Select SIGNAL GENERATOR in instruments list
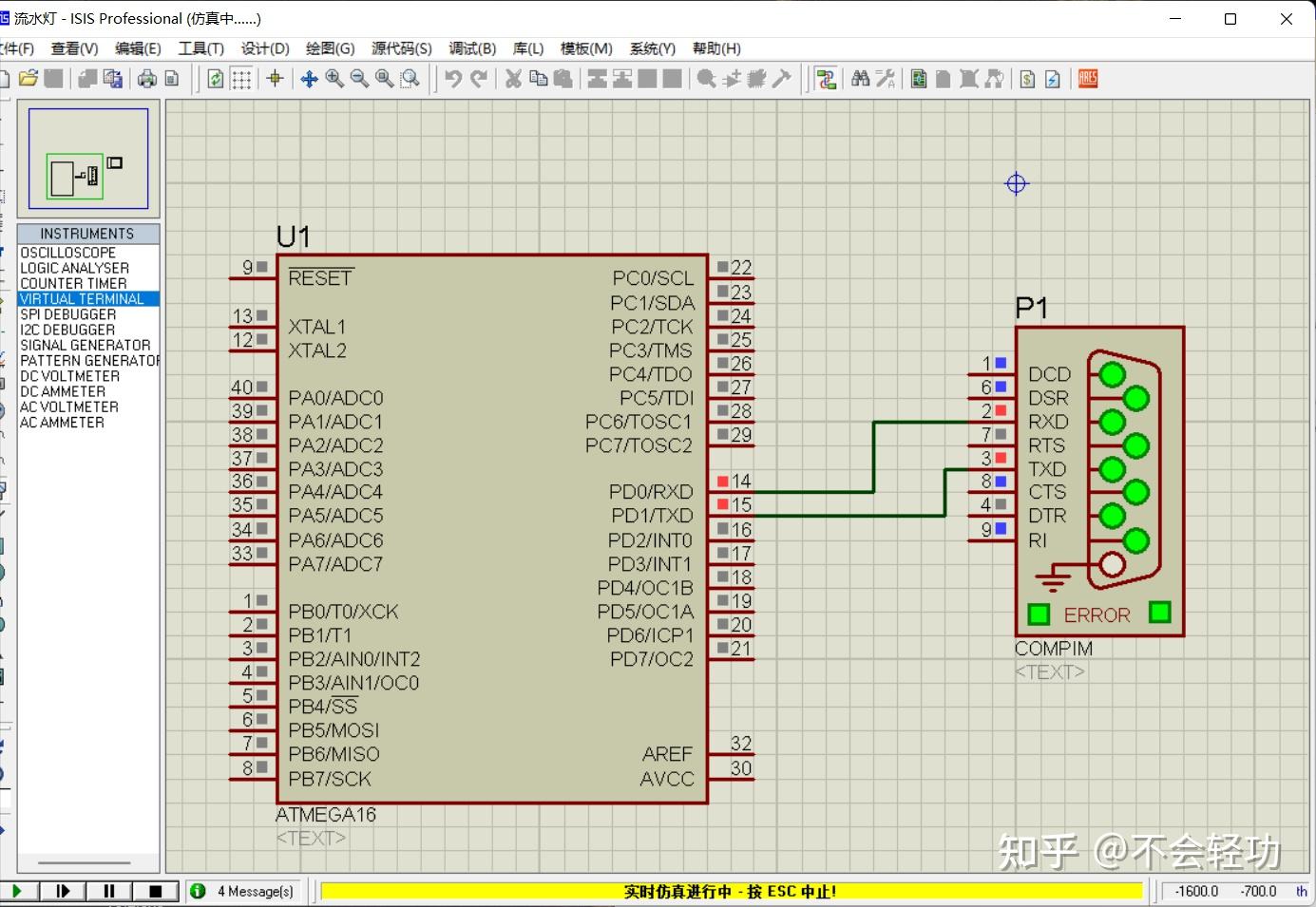Image resolution: width=1316 pixels, height=907 pixels. pyautogui.click(x=86, y=346)
